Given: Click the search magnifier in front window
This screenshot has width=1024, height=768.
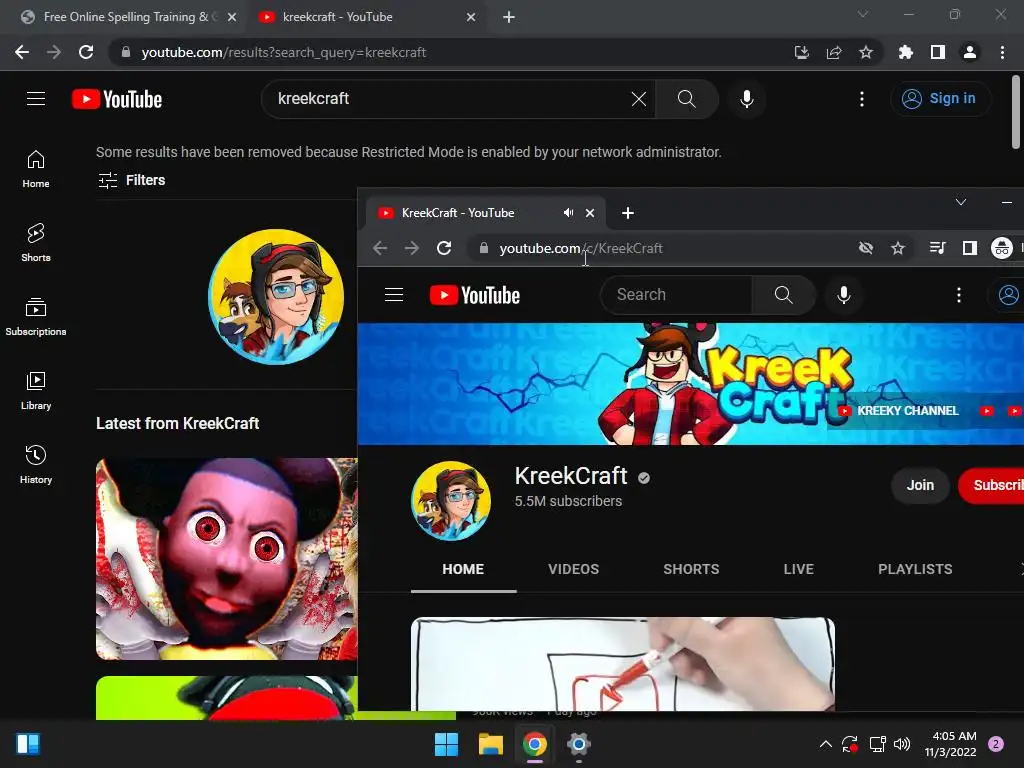Looking at the screenshot, I should click(784, 295).
